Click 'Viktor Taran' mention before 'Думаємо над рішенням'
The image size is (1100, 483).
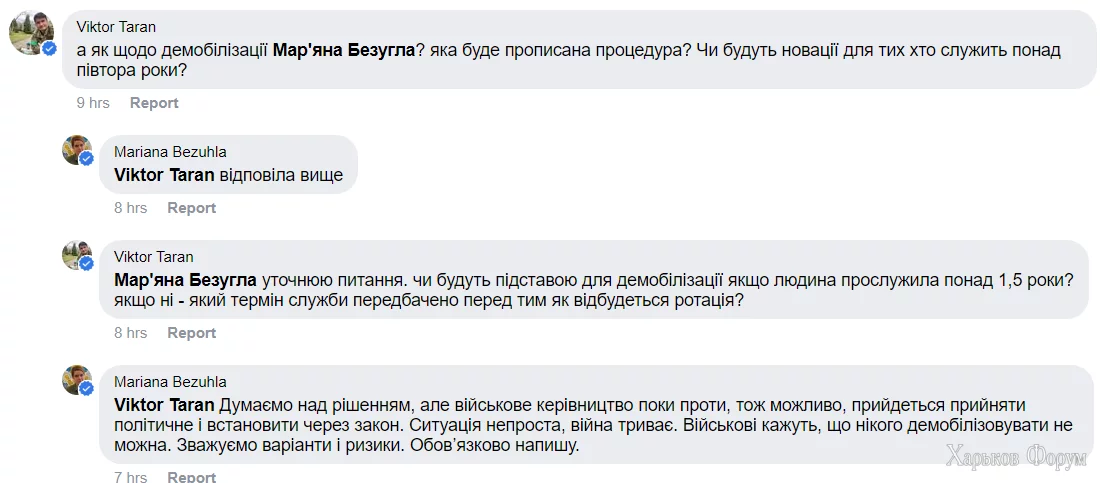coord(165,405)
